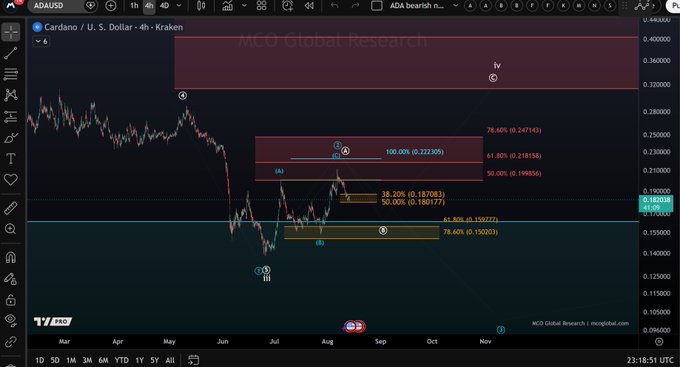Screen dimensions: 680x367
Task: Toggle lock all drawings padlock
Action: pos(11,300)
